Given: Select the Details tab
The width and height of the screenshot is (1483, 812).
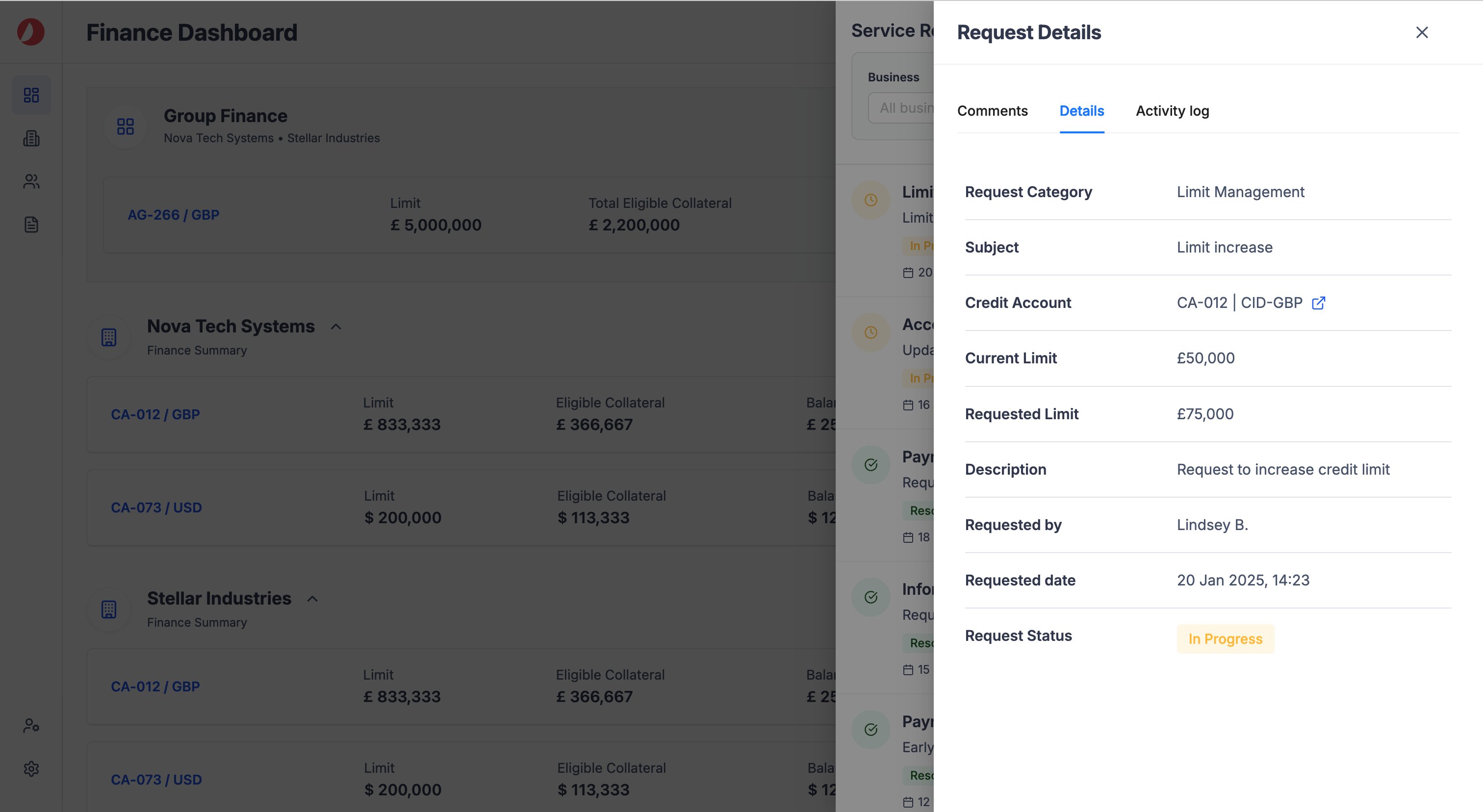Looking at the screenshot, I should coord(1081,110).
